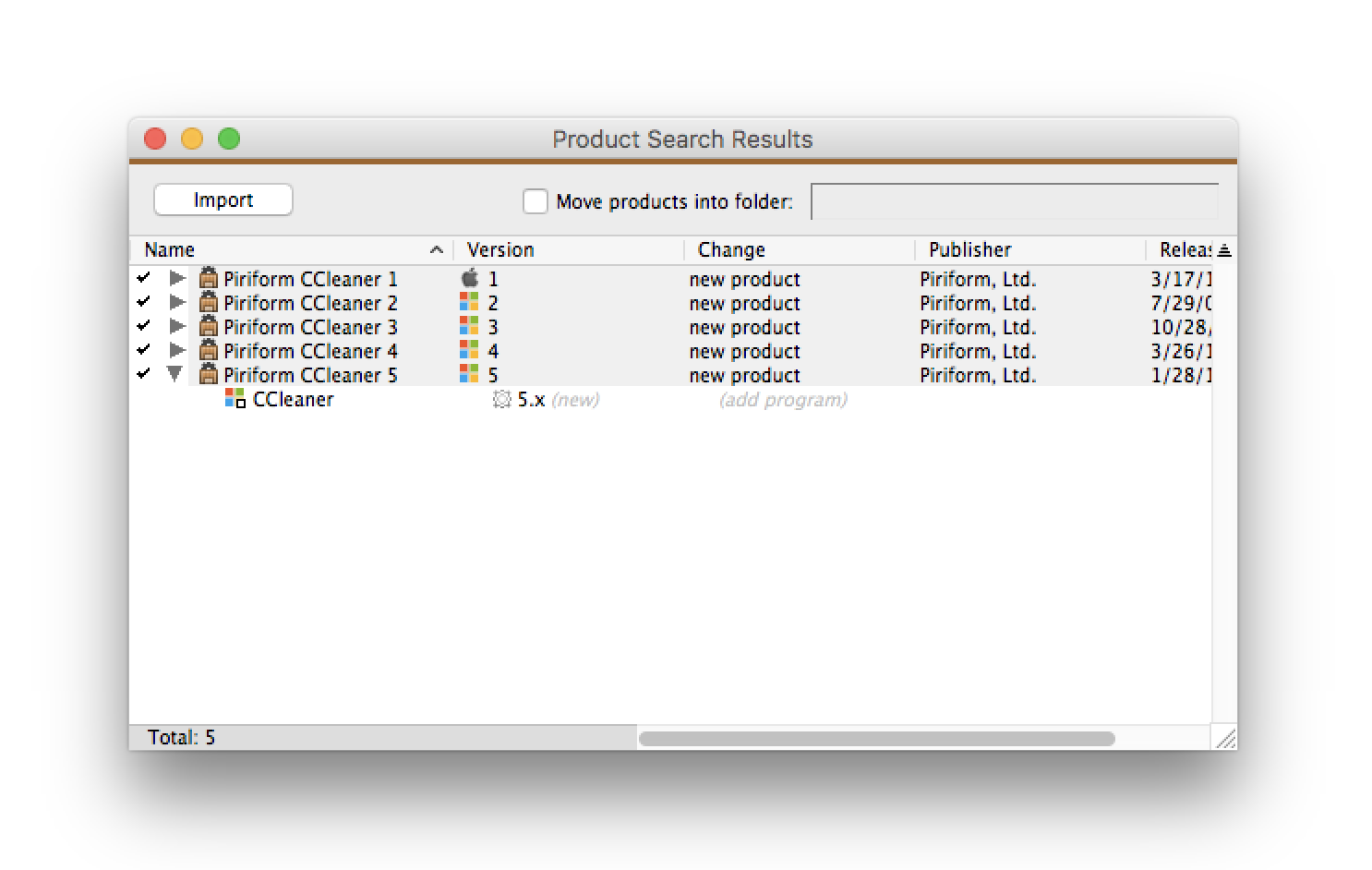Viewport: 1372px width, 870px height.
Task: Select the Piriform CCleaner 2 row name
Action: [x=310, y=303]
